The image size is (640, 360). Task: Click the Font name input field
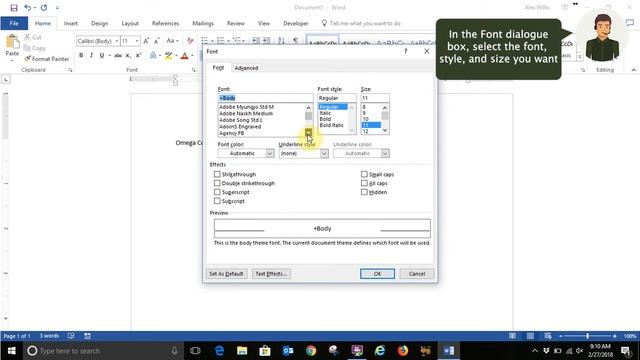click(265, 98)
